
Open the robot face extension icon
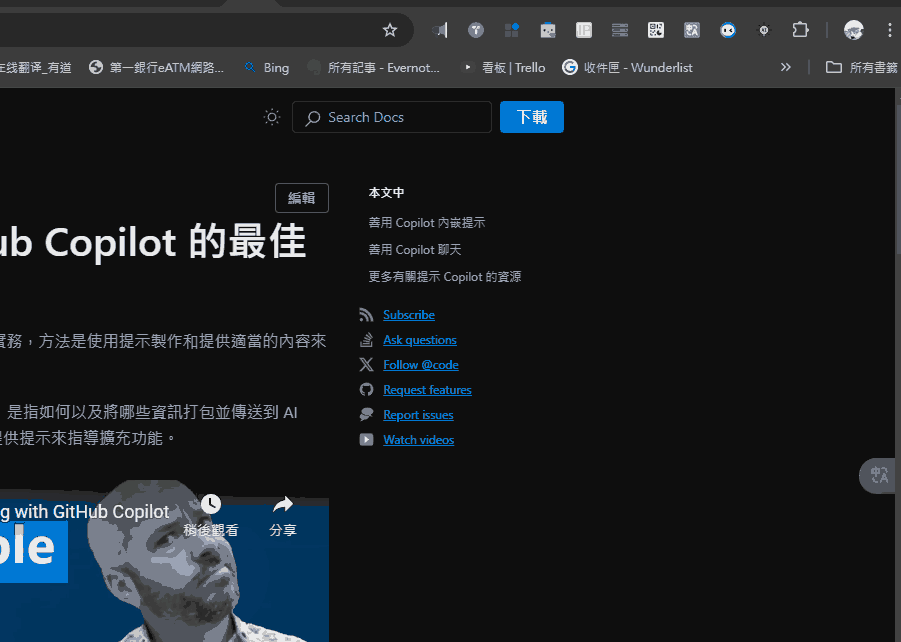pyautogui.click(x=548, y=30)
